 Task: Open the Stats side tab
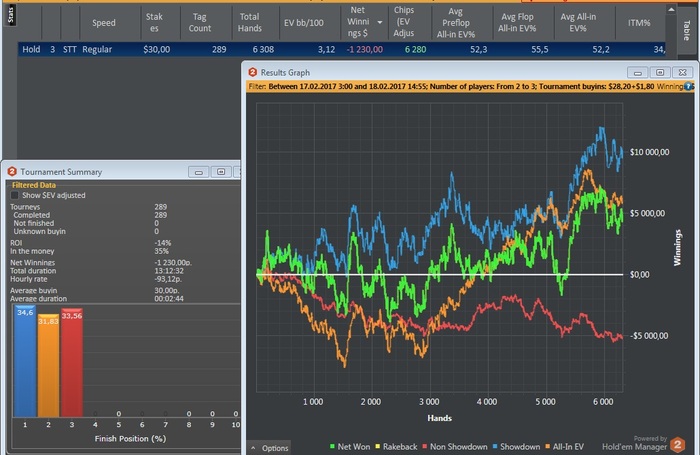[11, 15]
